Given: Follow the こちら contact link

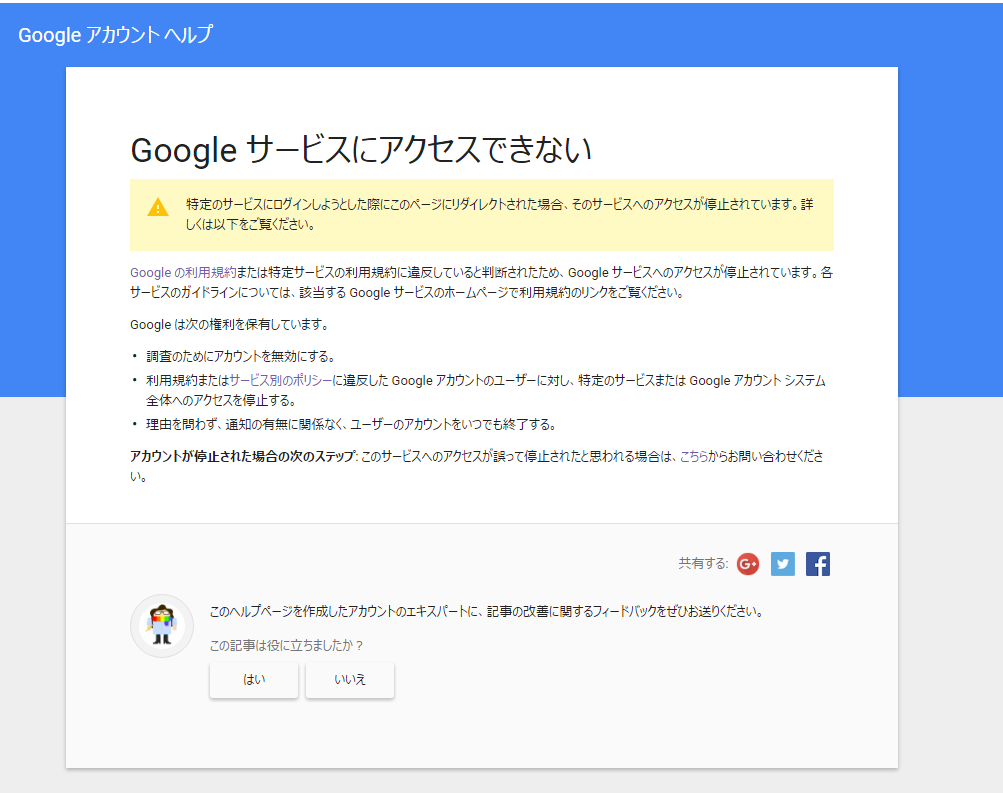Looking at the screenshot, I should tap(693, 456).
